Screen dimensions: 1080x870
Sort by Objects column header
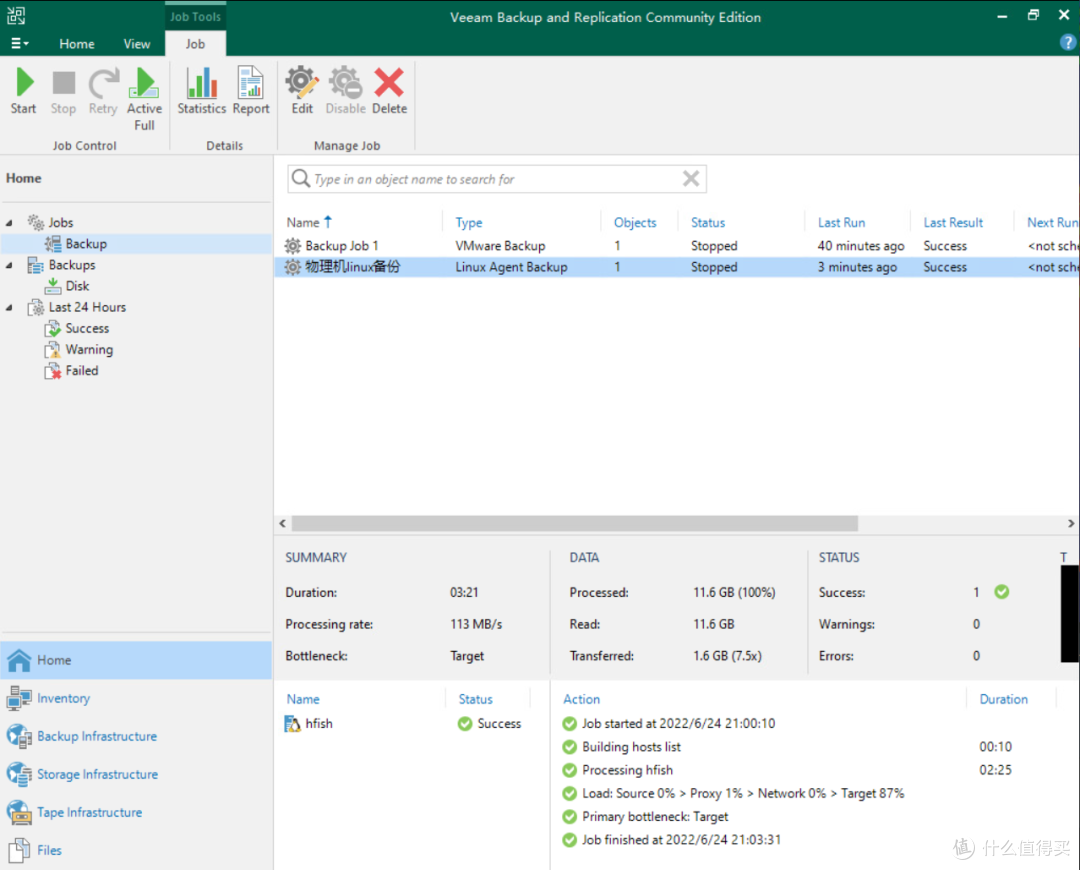click(635, 222)
